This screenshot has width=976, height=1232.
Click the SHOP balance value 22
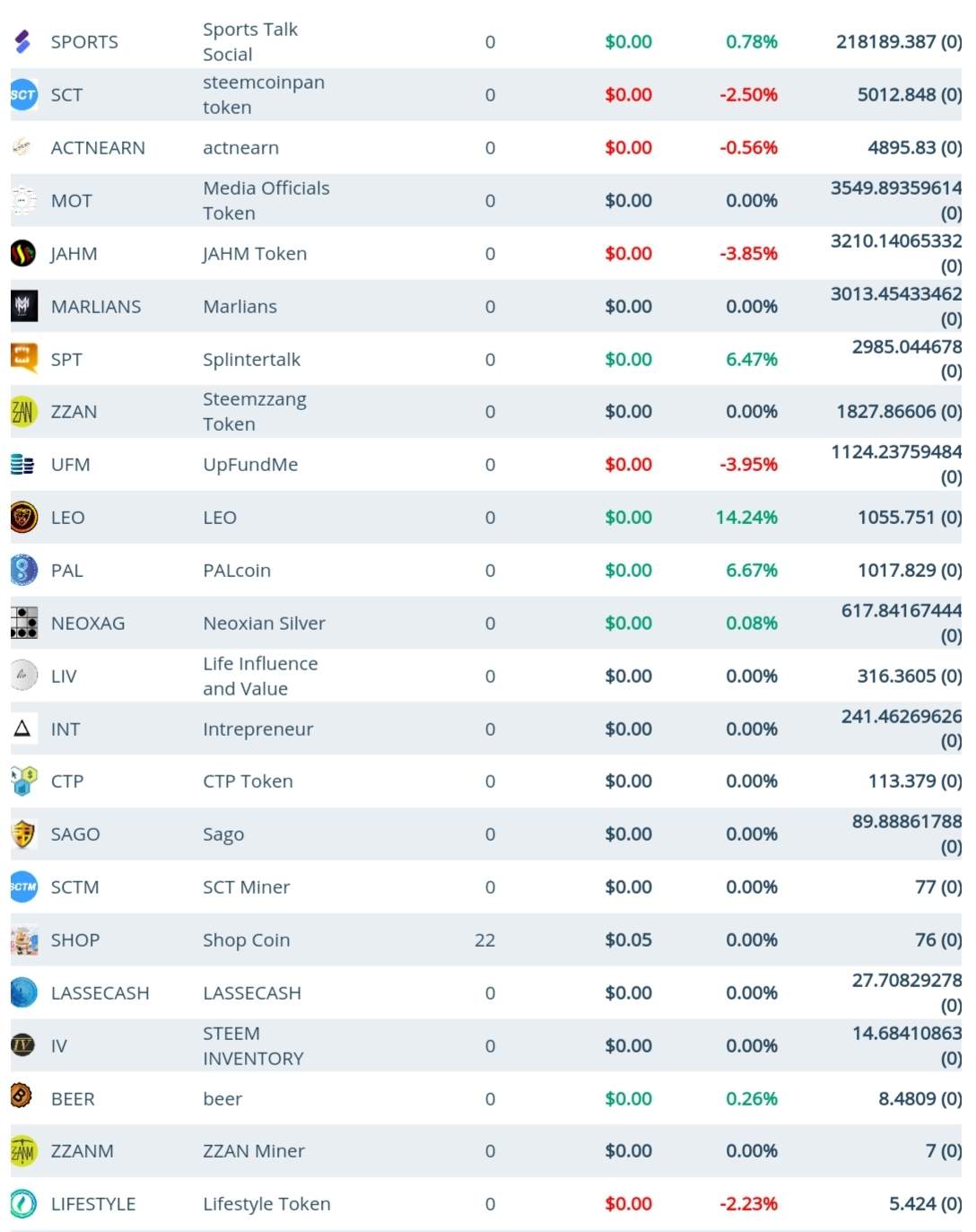pos(484,940)
